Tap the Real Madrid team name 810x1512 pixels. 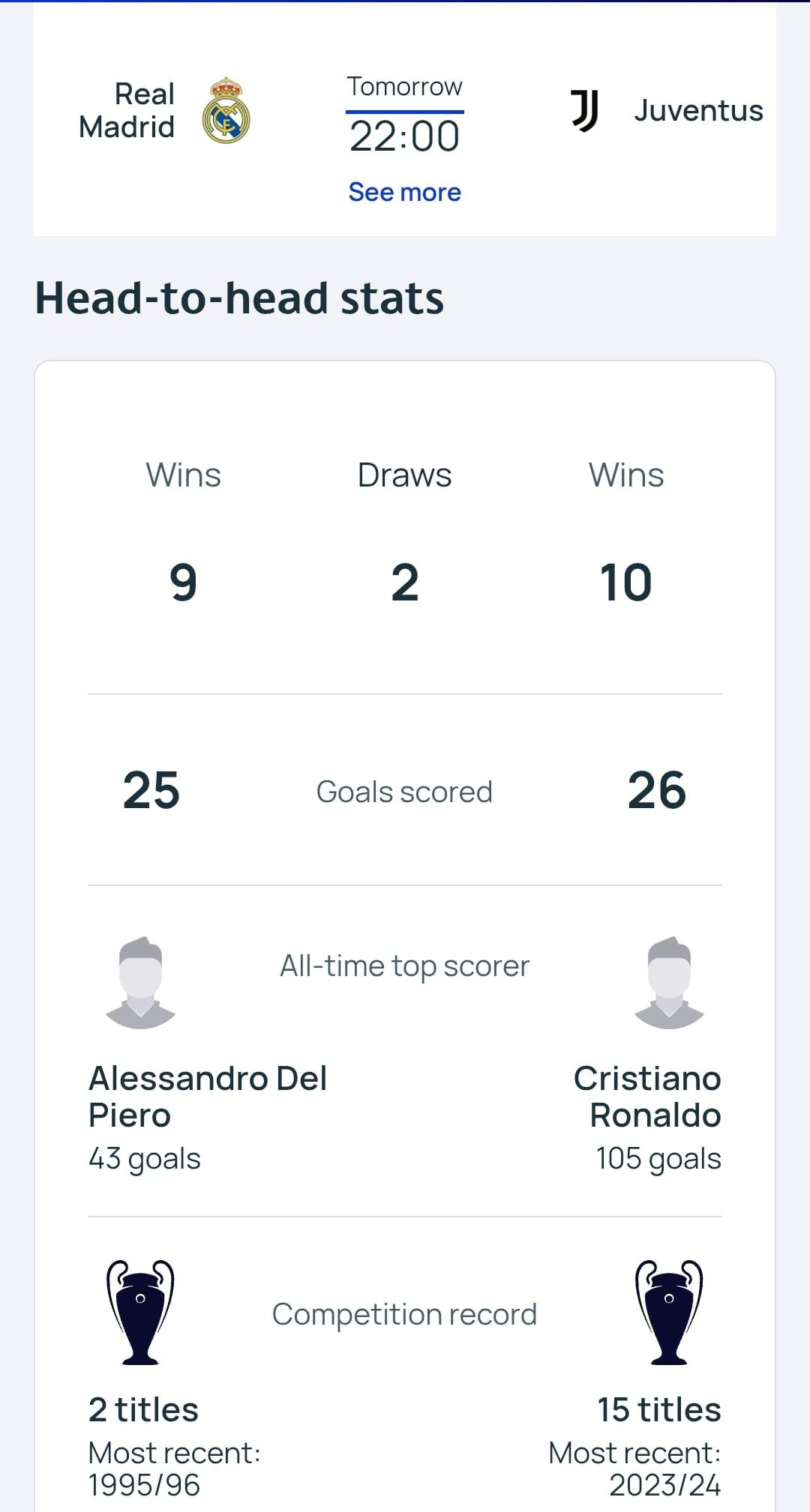pos(127,111)
